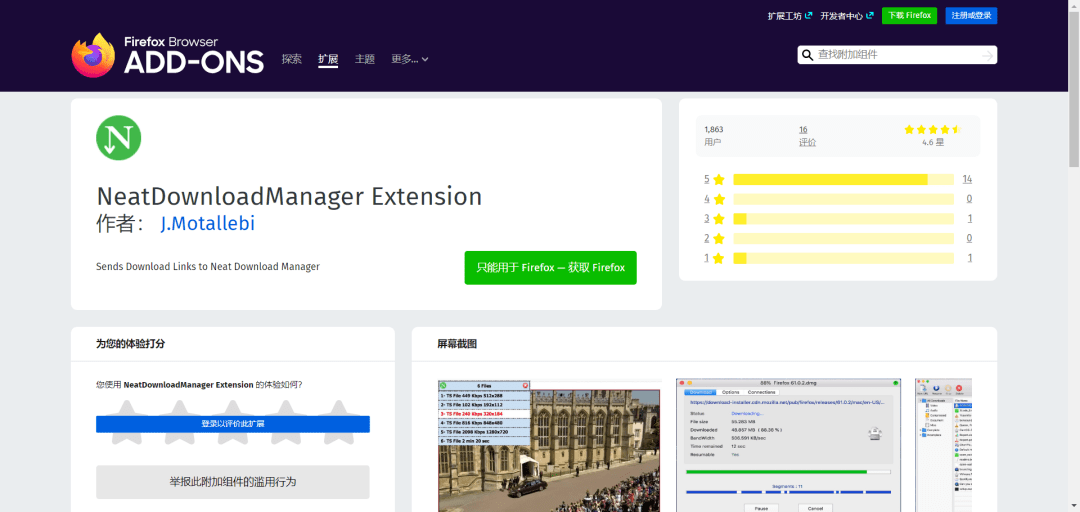1080x512 pixels.
Task: Click the 4.6 星 average rating stars
Action: [x=933, y=130]
